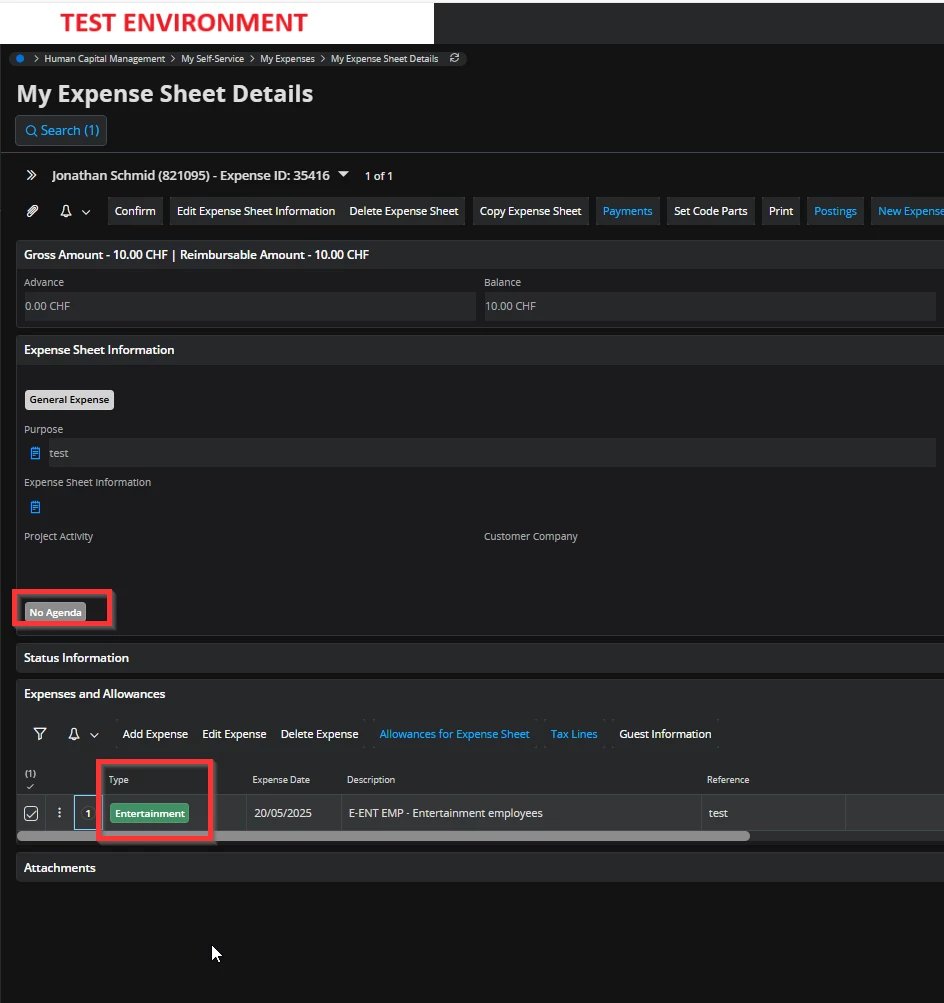Click the Reference cell containing test
The width and height of the screenshot is (944, 1003).
pyautogui.click(x=773, y=813)
